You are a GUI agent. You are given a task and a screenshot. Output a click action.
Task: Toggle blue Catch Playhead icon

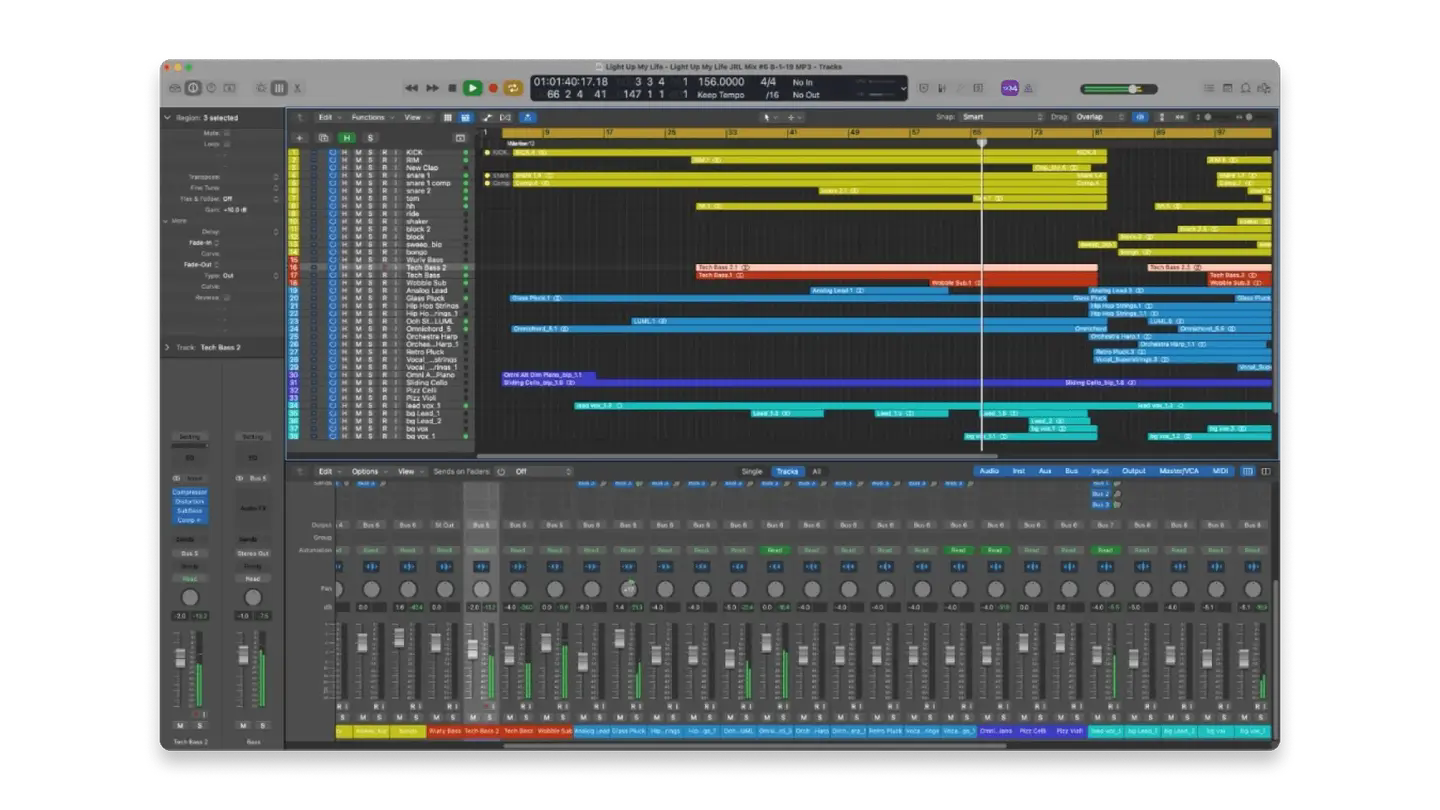[528, 117]
